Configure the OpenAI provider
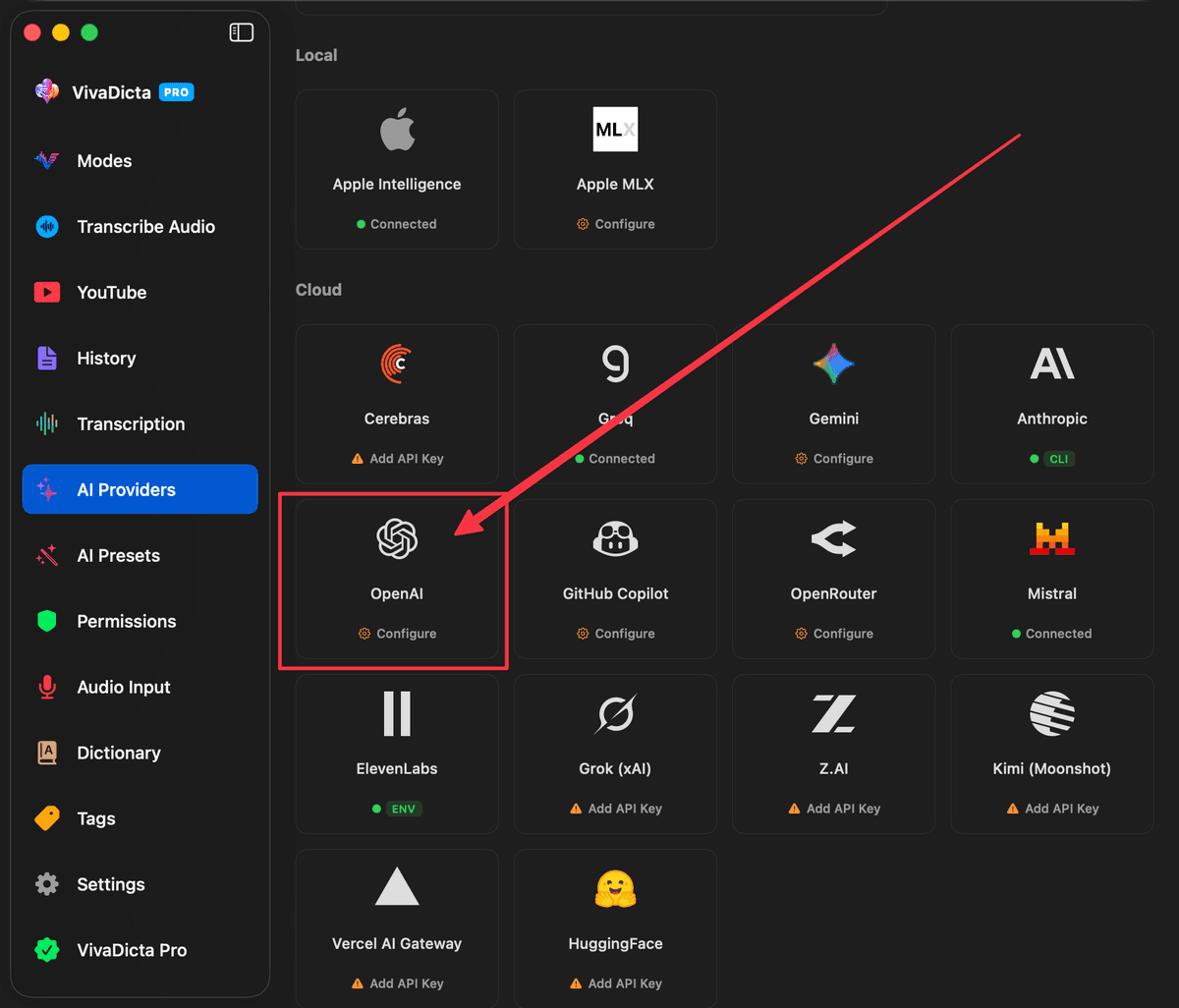Viewport: 1179px width, 1008px height. point(397,633)
